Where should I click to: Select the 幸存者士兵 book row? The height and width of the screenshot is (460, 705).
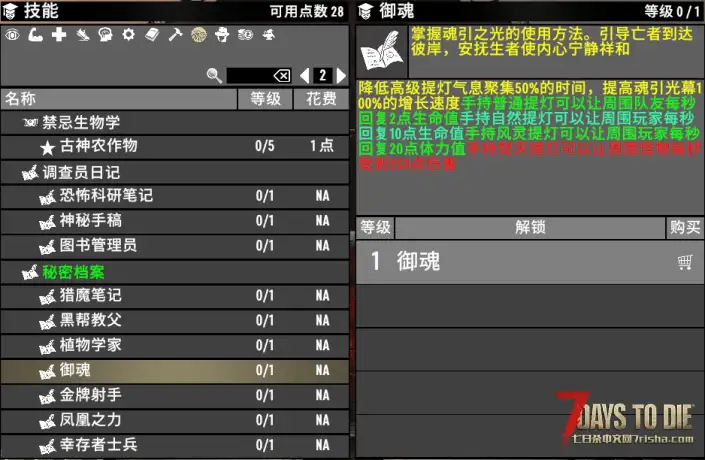[175, 445]
